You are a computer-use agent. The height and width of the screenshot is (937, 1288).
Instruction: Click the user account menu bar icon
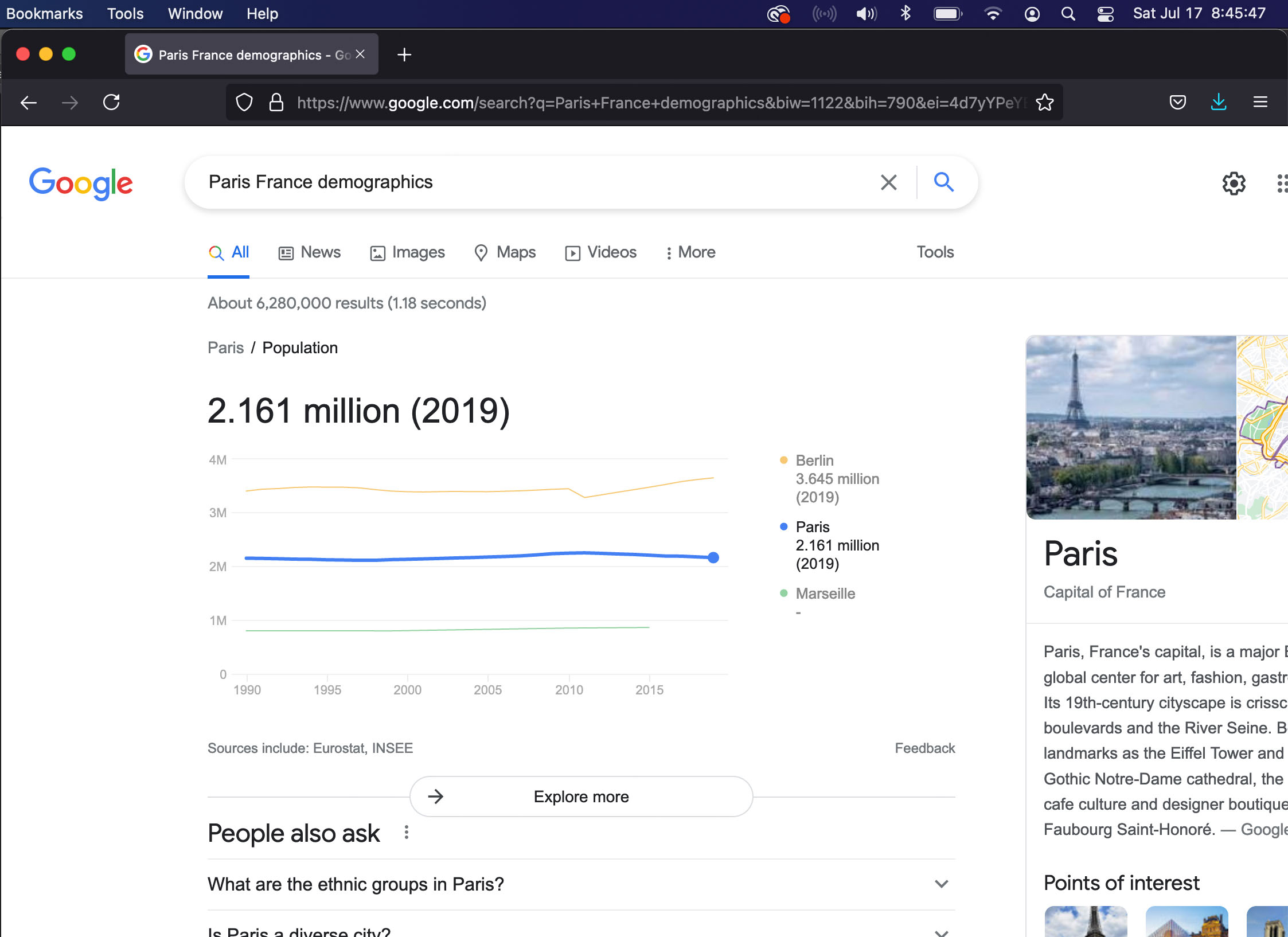(1032, 14)
